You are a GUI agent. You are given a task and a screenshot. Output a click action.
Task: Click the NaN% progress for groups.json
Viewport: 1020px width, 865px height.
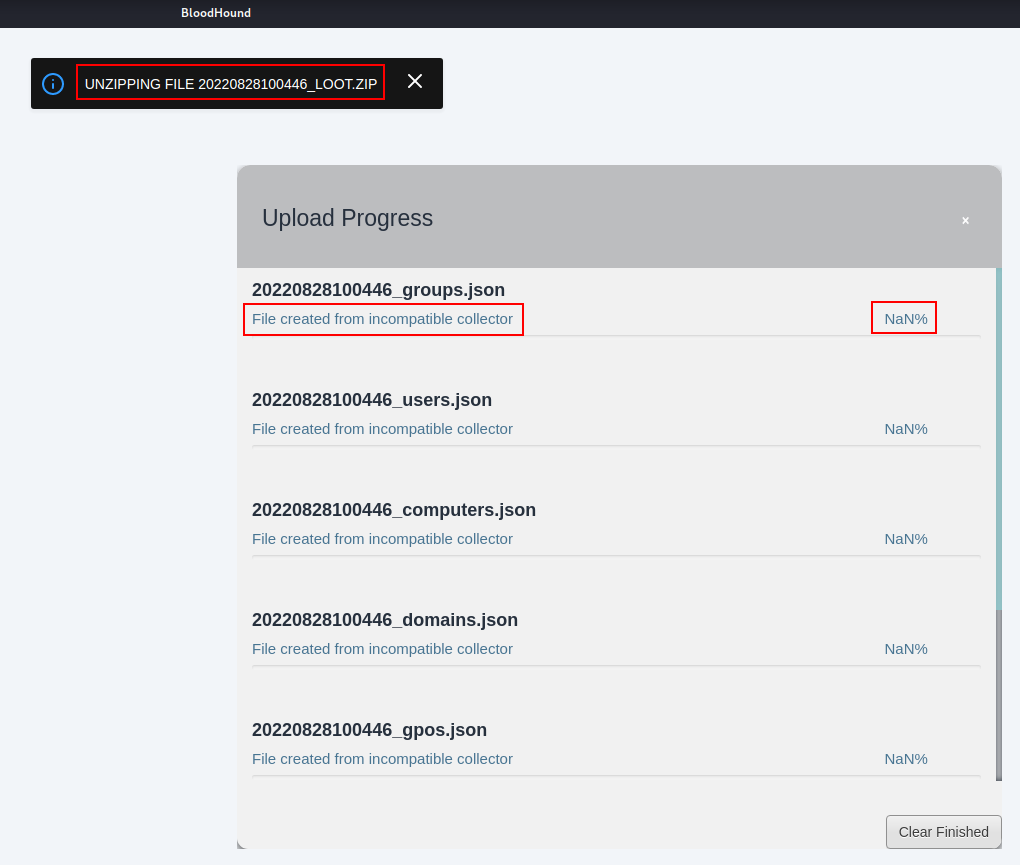click(x=905, y=319)
